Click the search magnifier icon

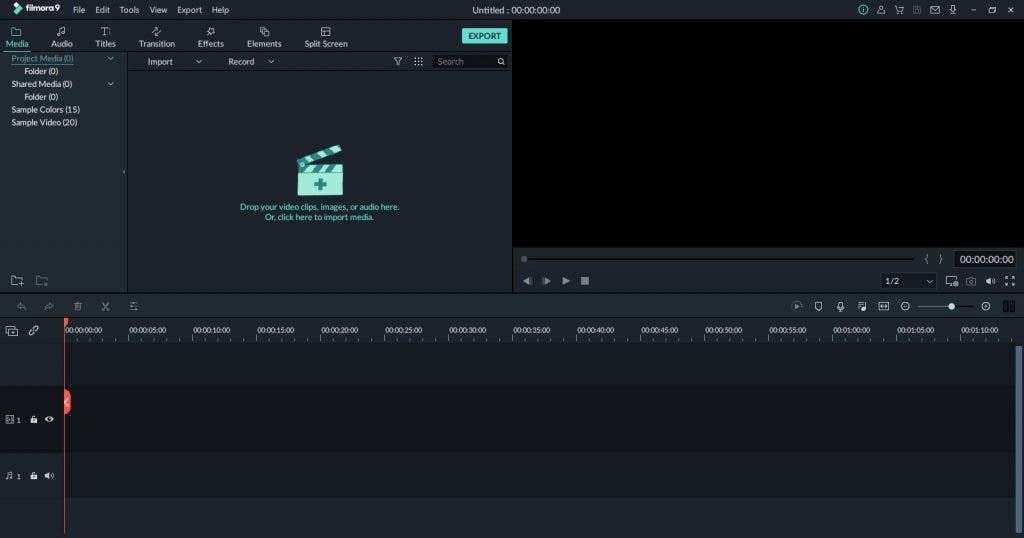(x=501, y=61)
